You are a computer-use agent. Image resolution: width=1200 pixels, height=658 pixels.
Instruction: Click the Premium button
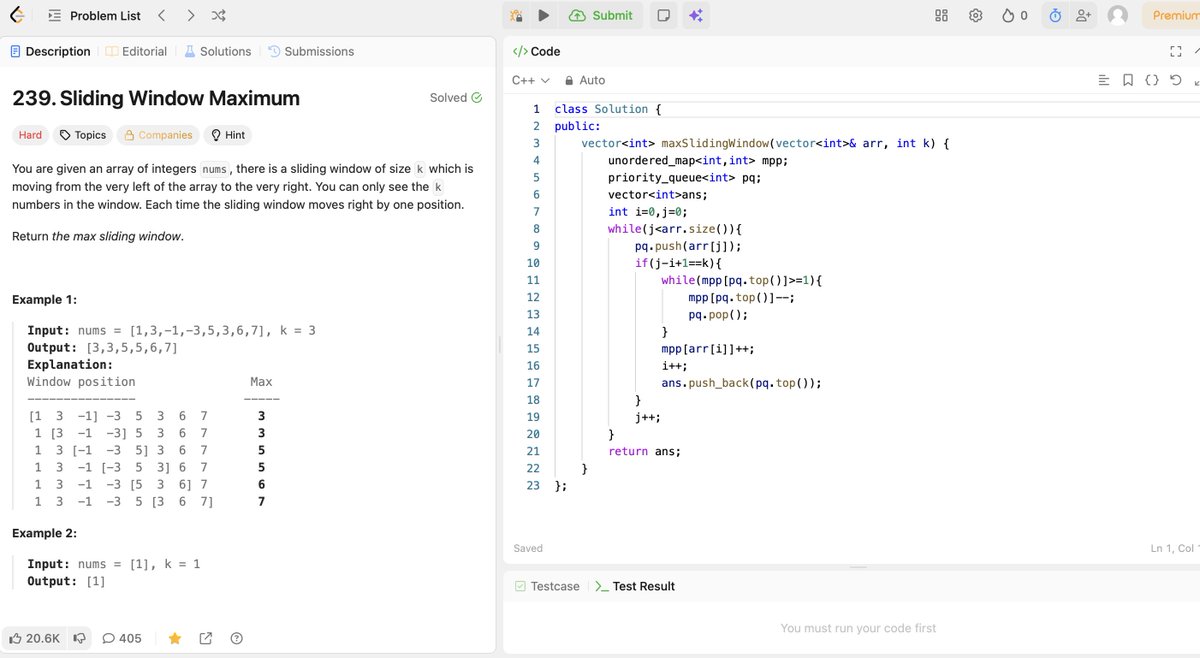point(1174,15)
